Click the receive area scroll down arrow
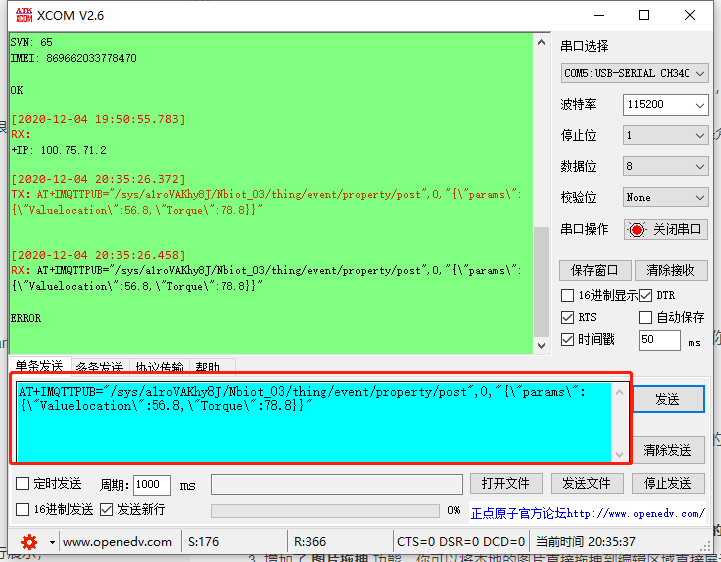This screenshot has height=562, width=721. pyautogui.click(x=542, y=345)
